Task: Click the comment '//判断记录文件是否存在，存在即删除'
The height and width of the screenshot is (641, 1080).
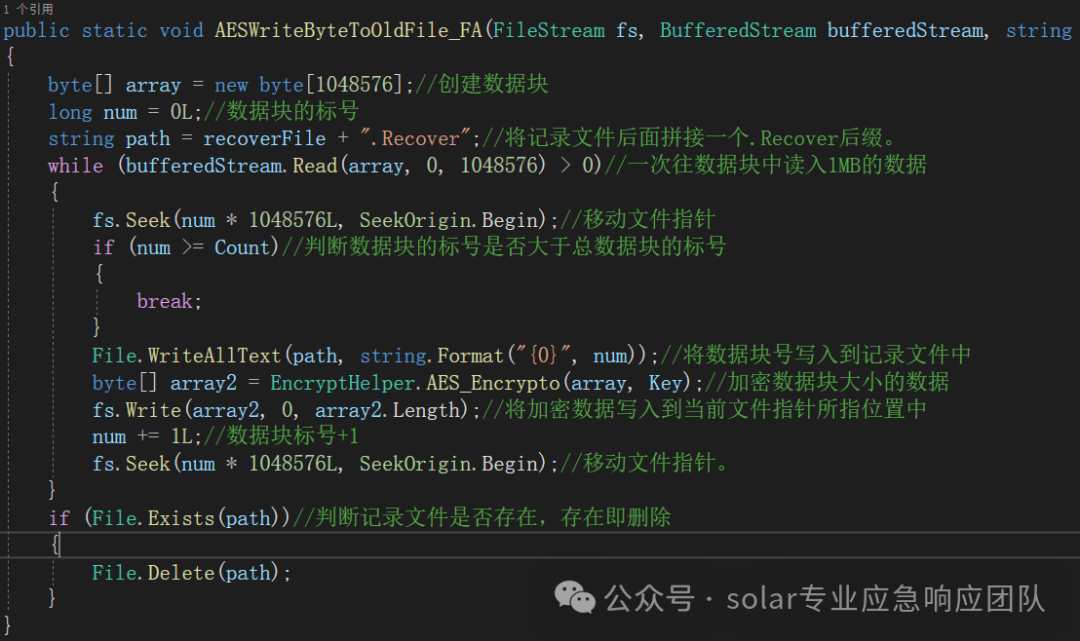Action: point(482,518)
